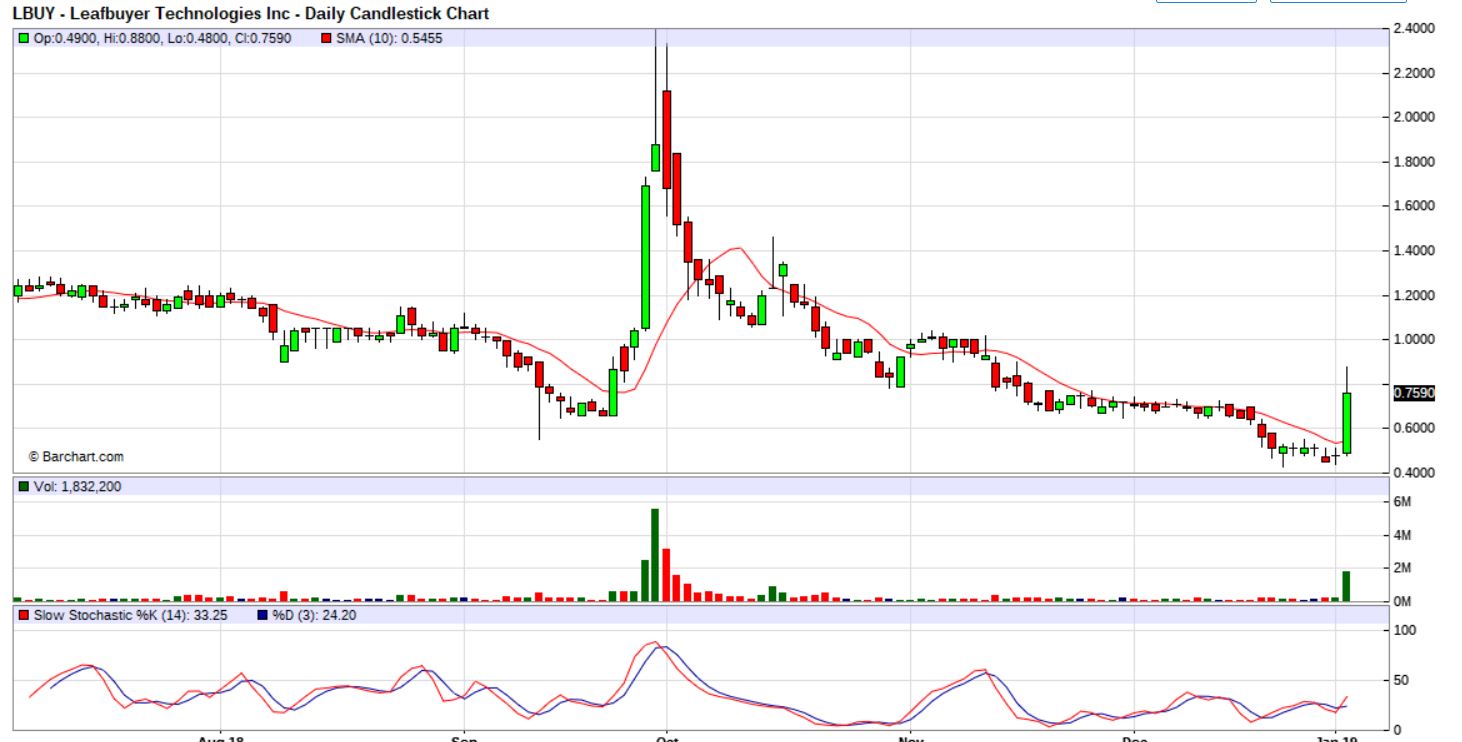Click the red SMA (10) legend swatch
The image size is (1462, 742).
326,38
